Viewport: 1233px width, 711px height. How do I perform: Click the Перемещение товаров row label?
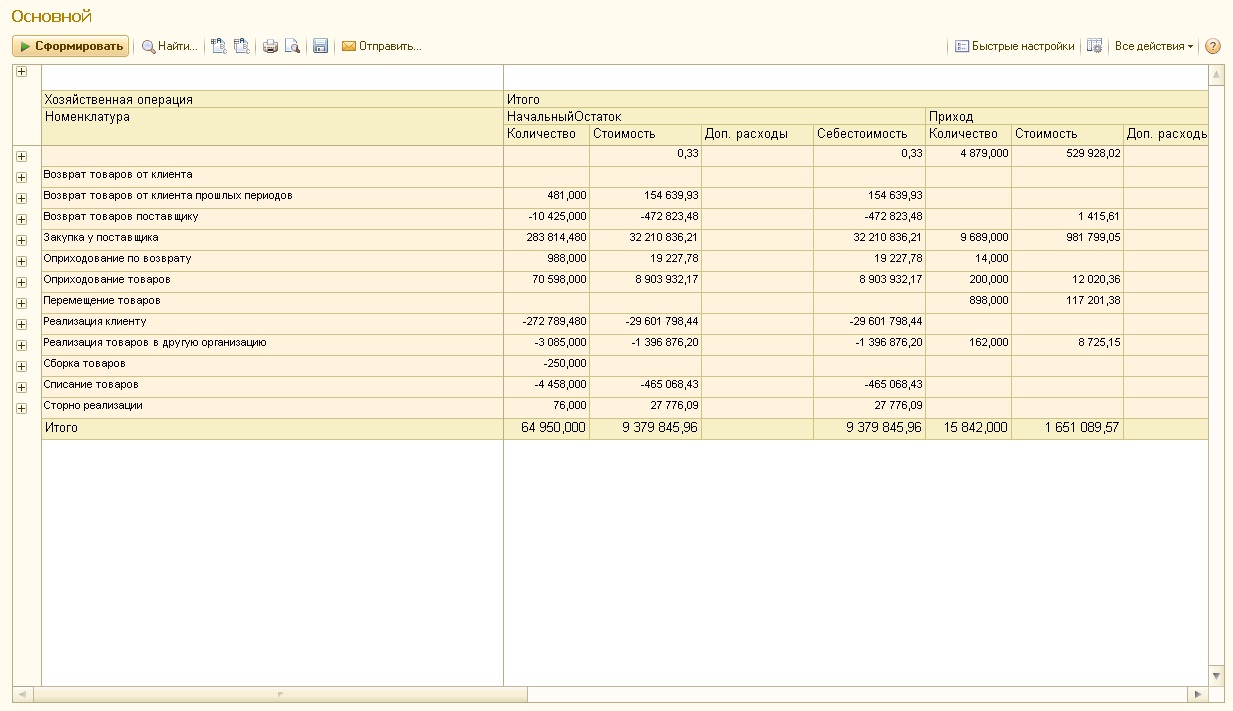101,300
